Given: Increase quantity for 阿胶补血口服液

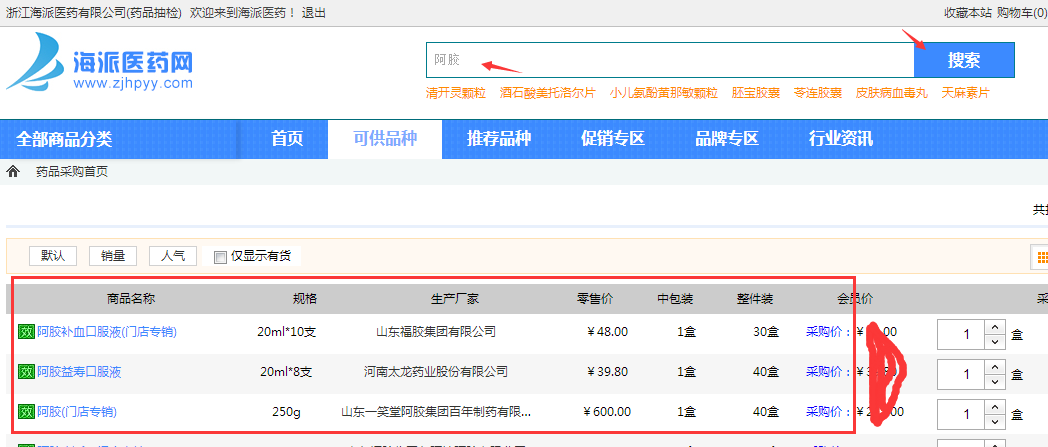Looking at the screenshot, I should tap(995, 326).
